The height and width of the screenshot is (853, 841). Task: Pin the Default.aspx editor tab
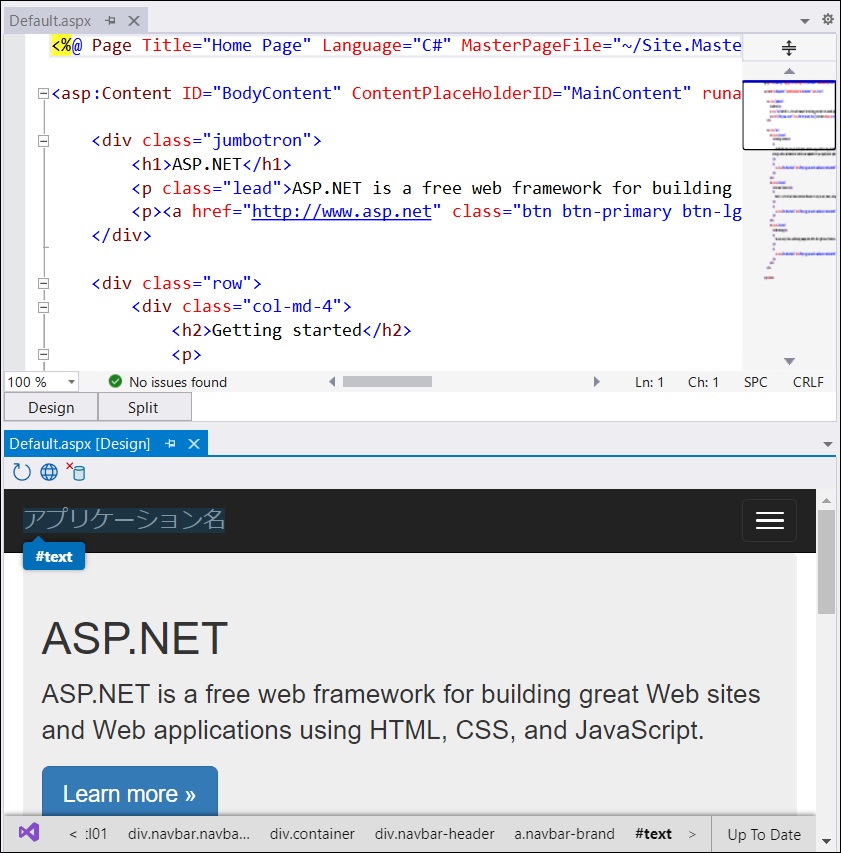point(110,21)
